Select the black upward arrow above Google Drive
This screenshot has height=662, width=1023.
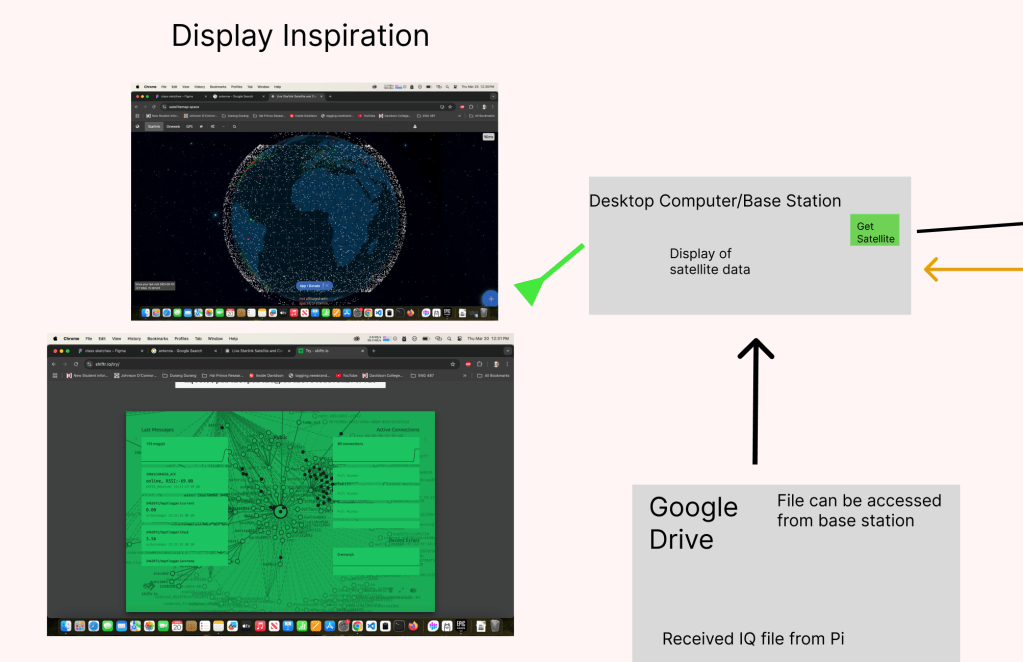756,402
